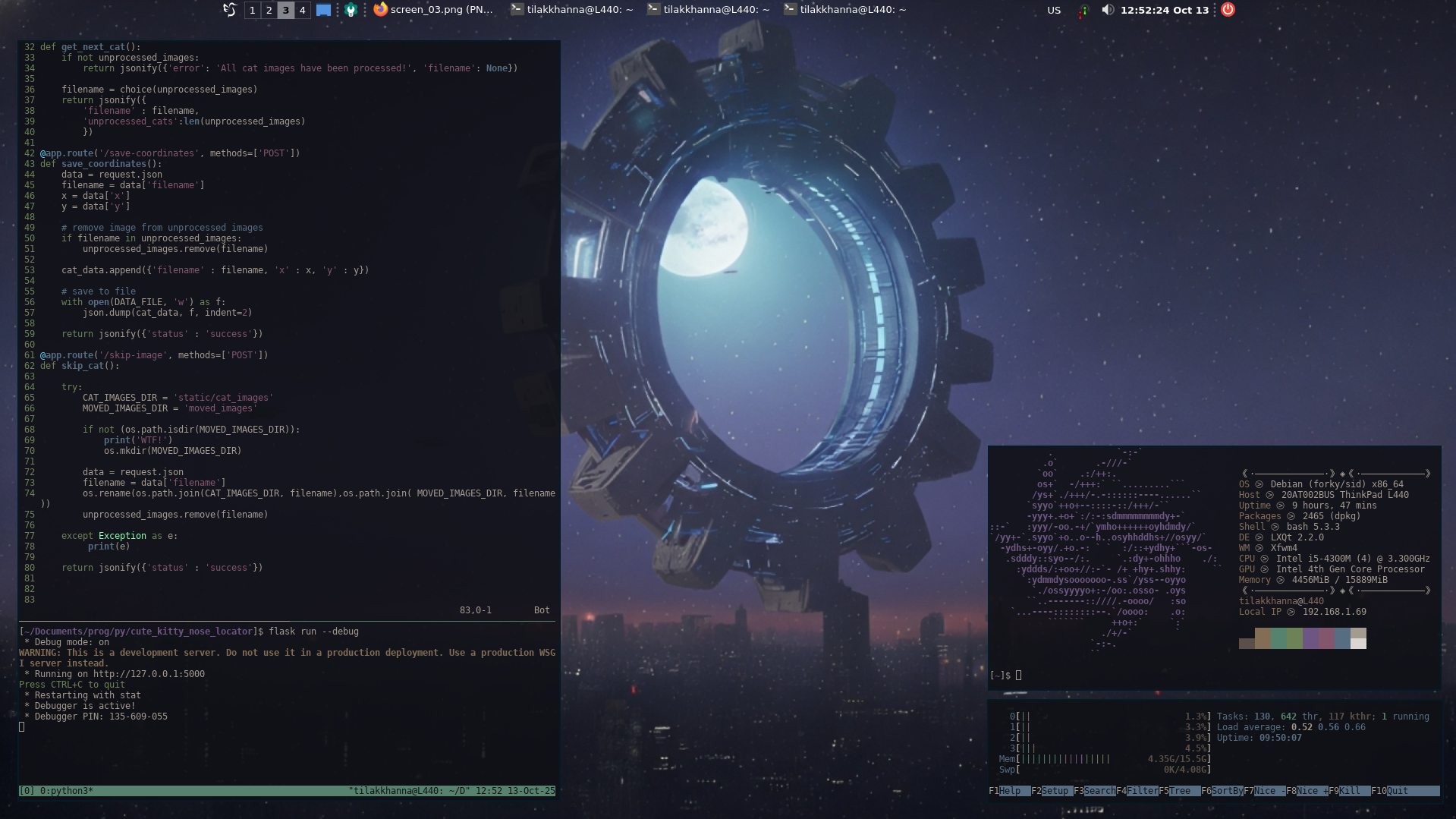Click the Firefox icon for screen_03.png window

(x=381, y=10)
